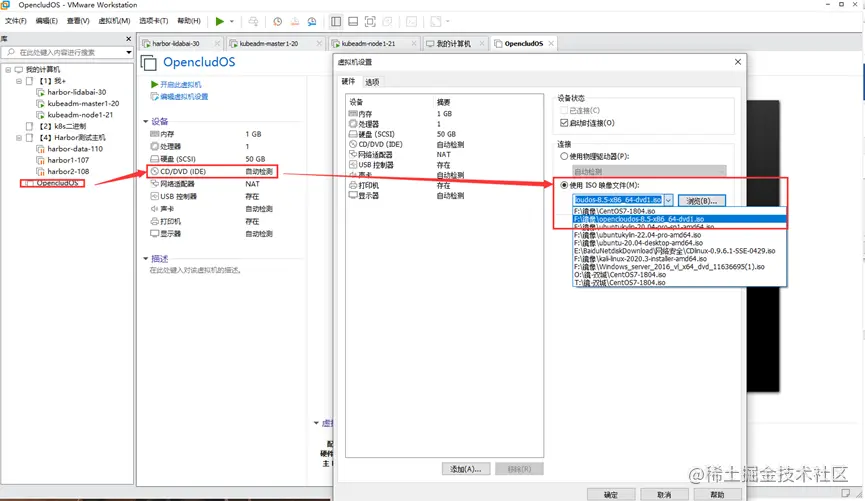Select harbor1-107 in the library tree
The height and width of the screenshot is (501, 865).
(68, 160)
